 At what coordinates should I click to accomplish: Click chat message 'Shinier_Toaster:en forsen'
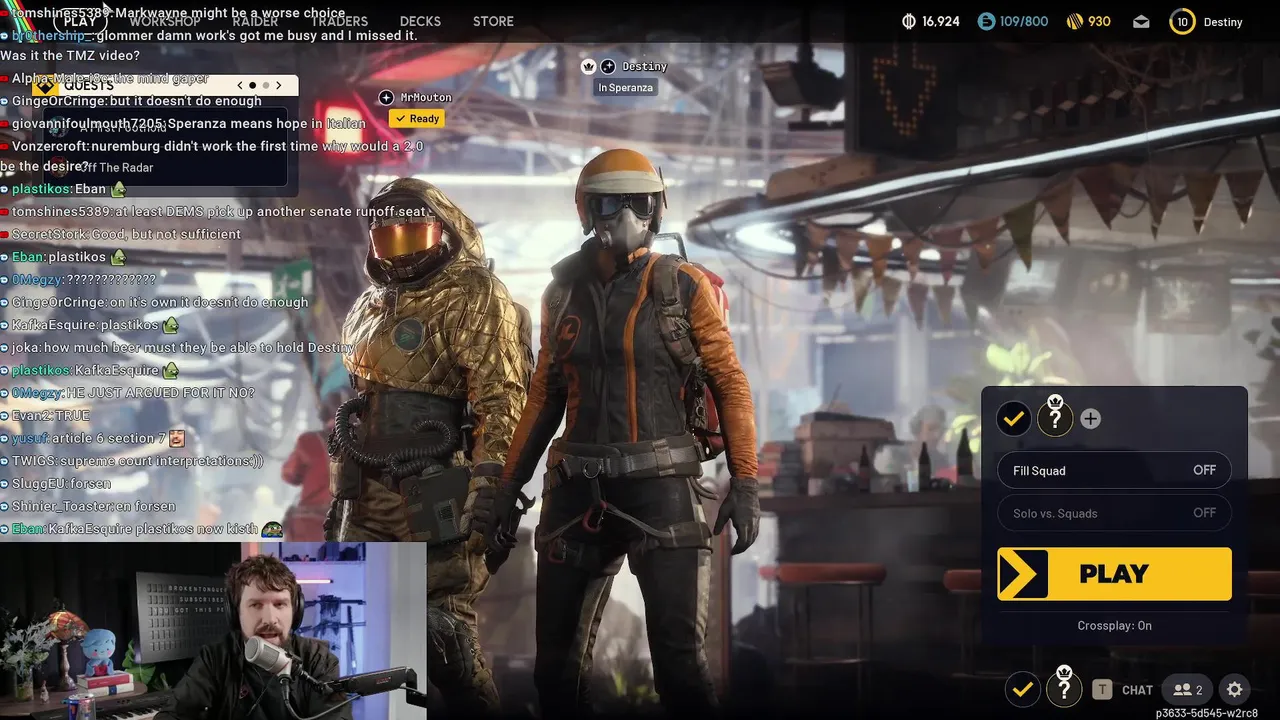click(93, 506)
